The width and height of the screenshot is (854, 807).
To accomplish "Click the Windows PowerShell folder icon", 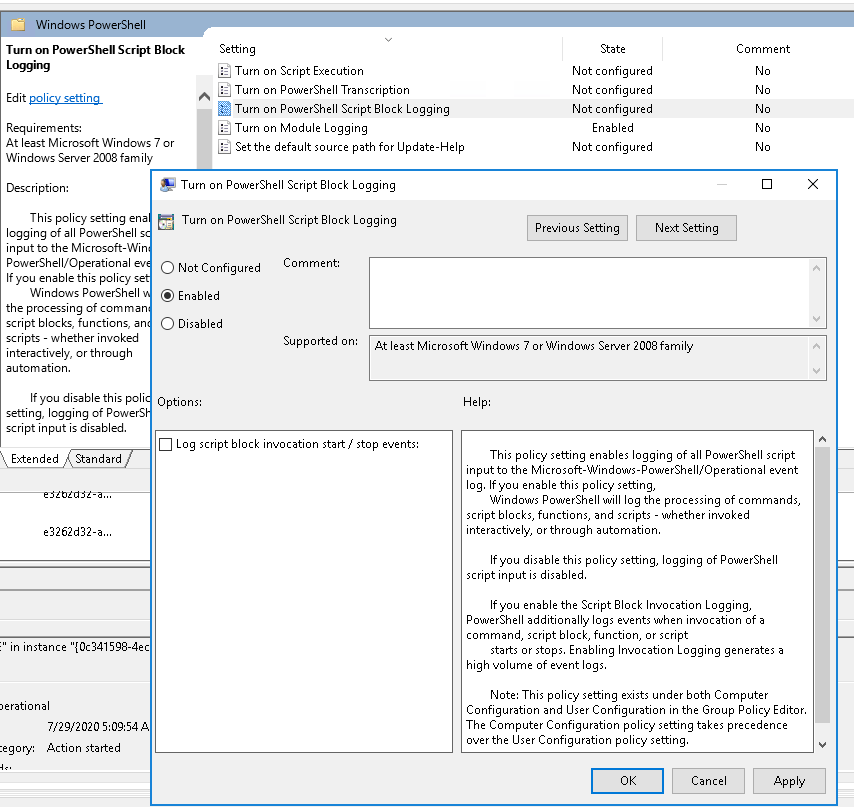I will pos(18,24).
